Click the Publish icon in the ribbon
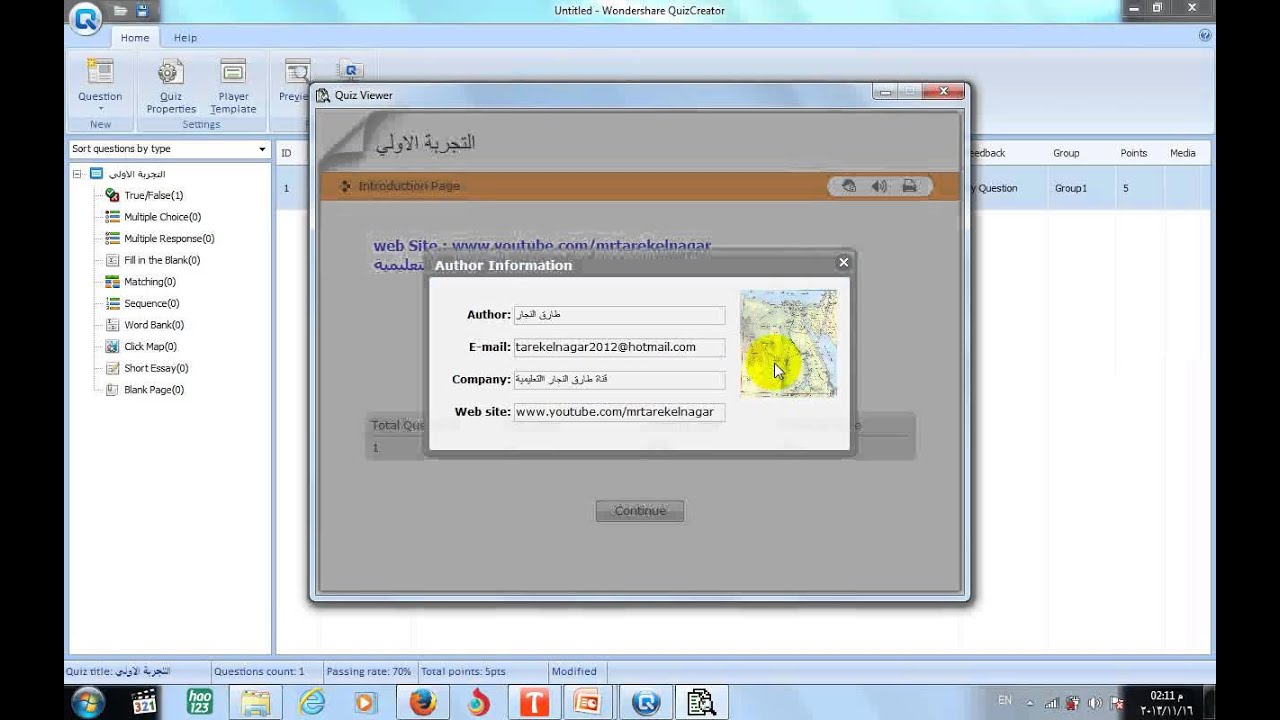This screenshot has height=720, width=1280. [x=351, y=70]
